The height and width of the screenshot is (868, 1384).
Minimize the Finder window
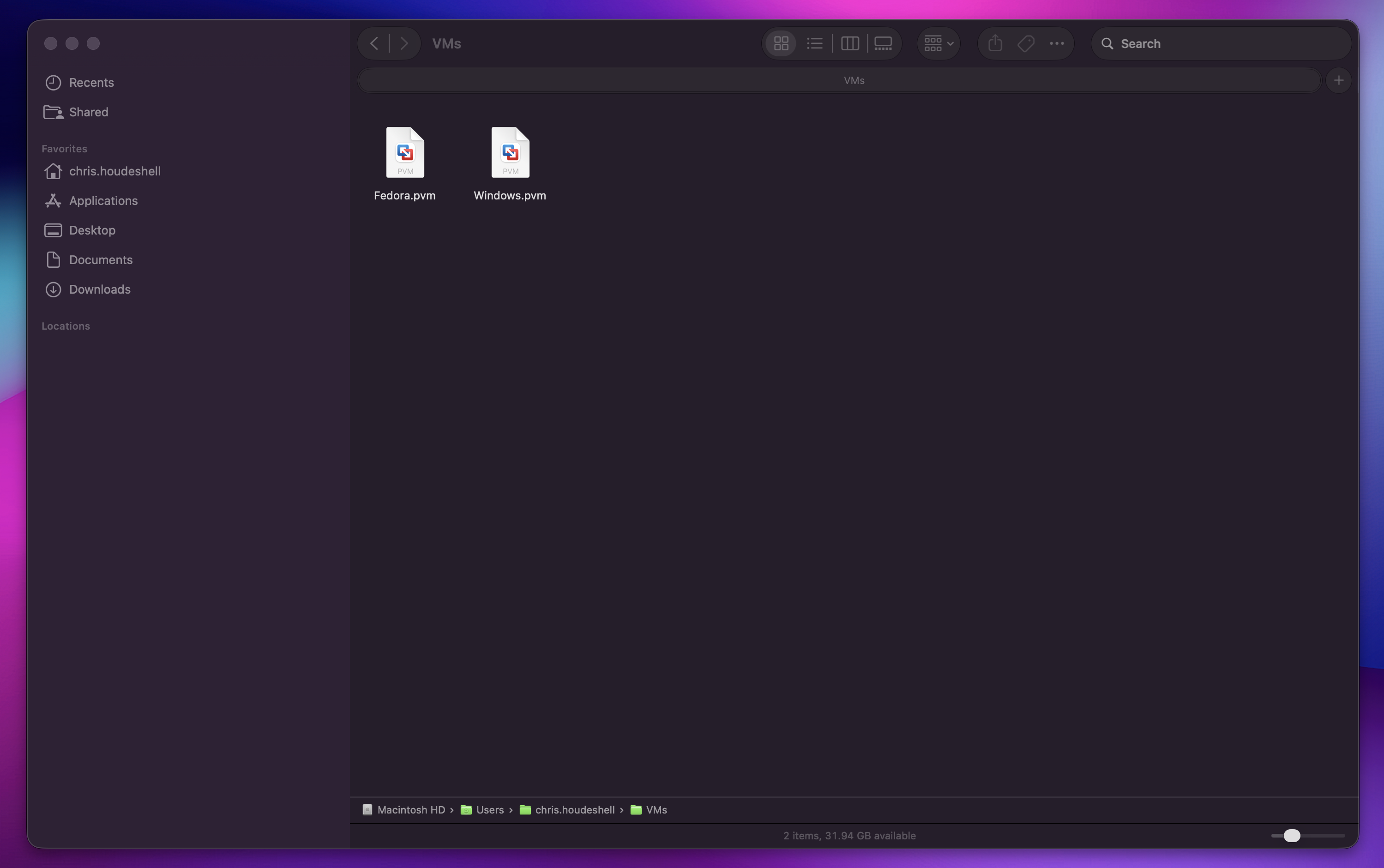(72, 43)
